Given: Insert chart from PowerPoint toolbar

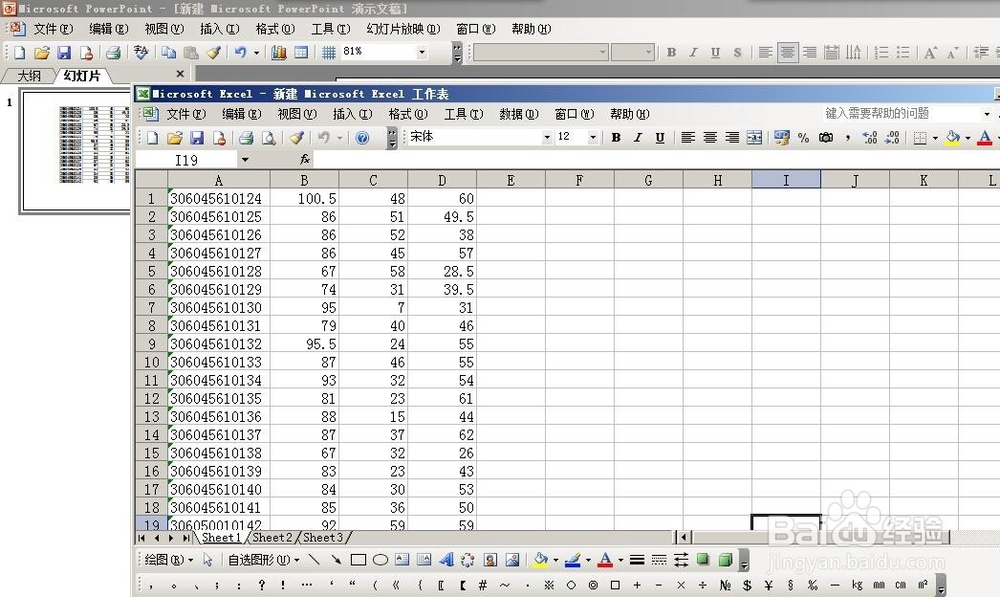Looking at the screenshot, I should pyautogui.click(x=279, y=52).
